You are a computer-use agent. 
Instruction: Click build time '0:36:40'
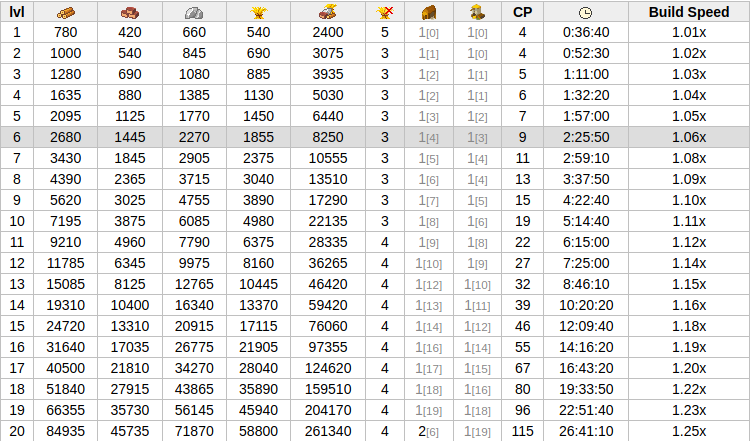tap(586, 32)
